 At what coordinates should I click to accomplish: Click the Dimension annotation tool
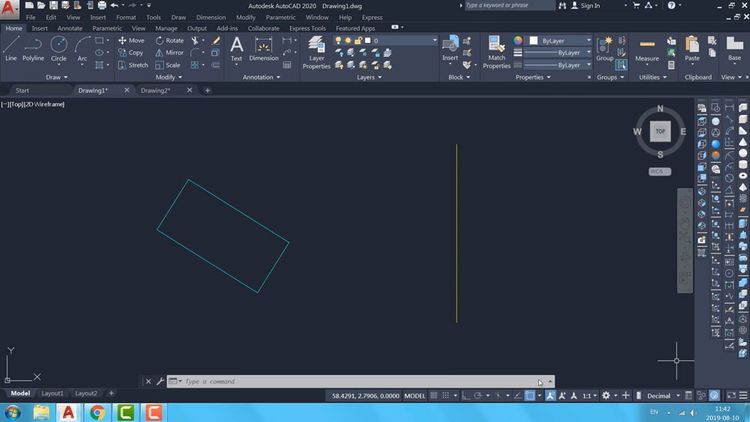click(264, 48)
